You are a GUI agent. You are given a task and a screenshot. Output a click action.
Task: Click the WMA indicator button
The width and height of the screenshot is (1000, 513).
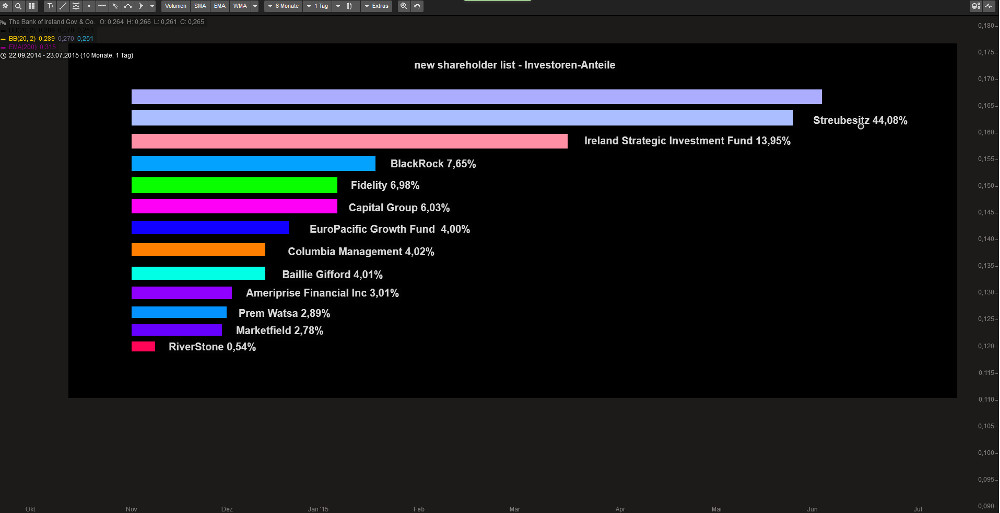coord(239,6)
